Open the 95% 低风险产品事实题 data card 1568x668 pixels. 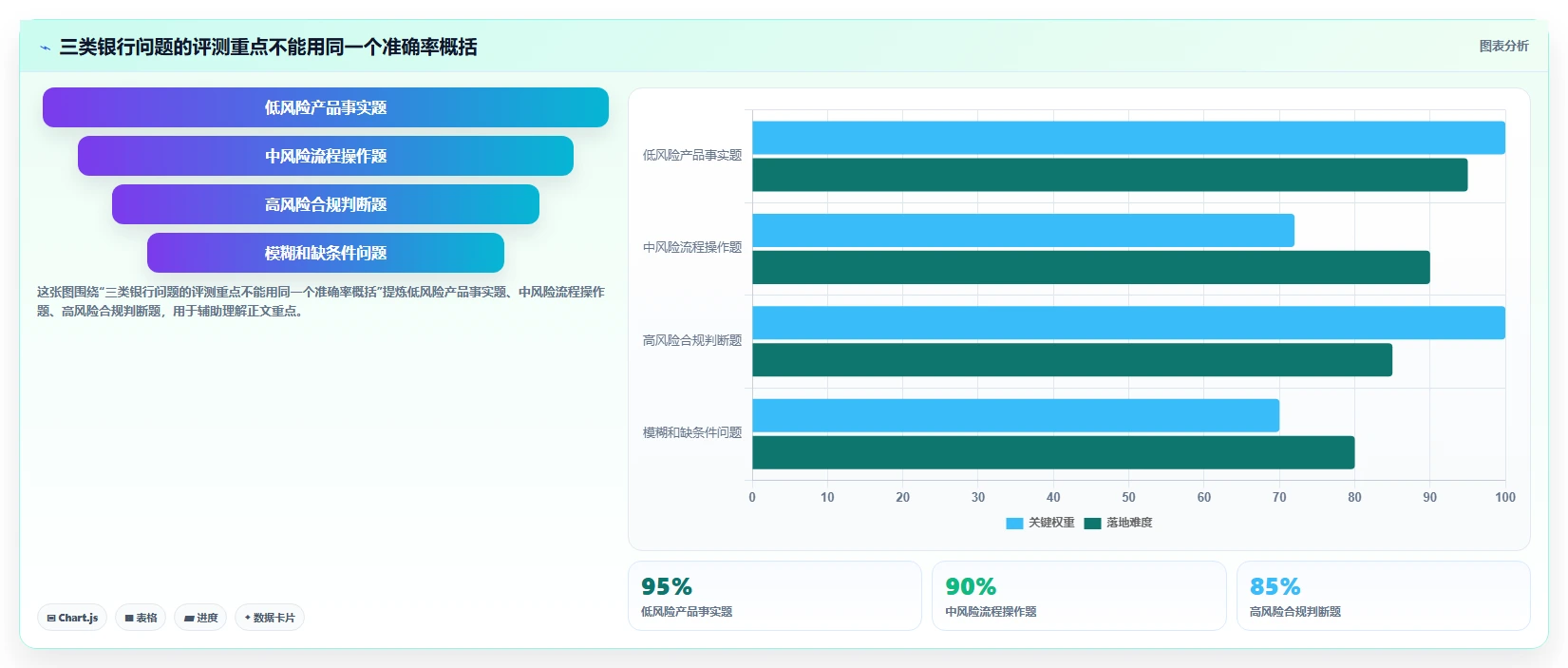[775, 596]
